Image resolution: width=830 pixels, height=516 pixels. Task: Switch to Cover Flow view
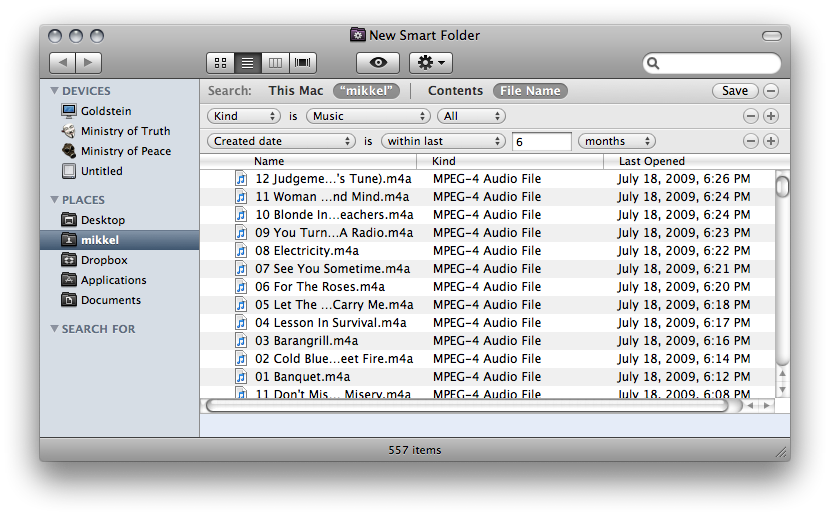pyautogui.click(x=303, y=63)
